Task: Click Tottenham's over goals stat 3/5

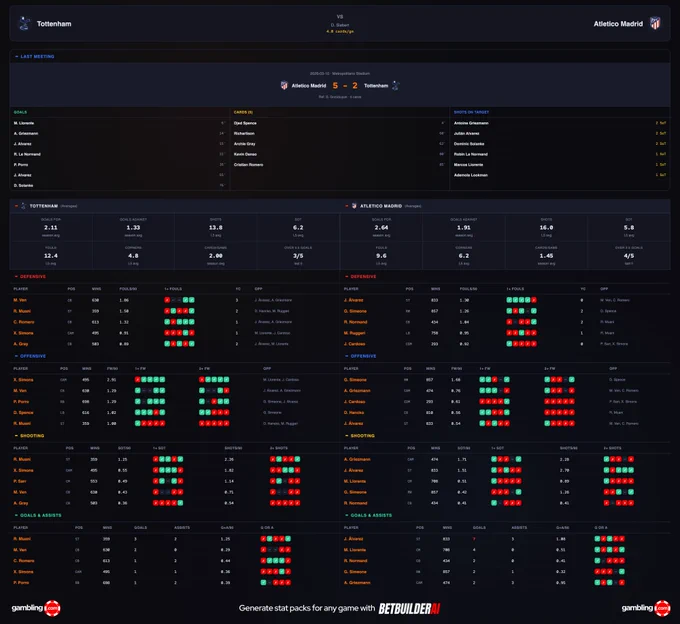Action: [x=298, y=255]
